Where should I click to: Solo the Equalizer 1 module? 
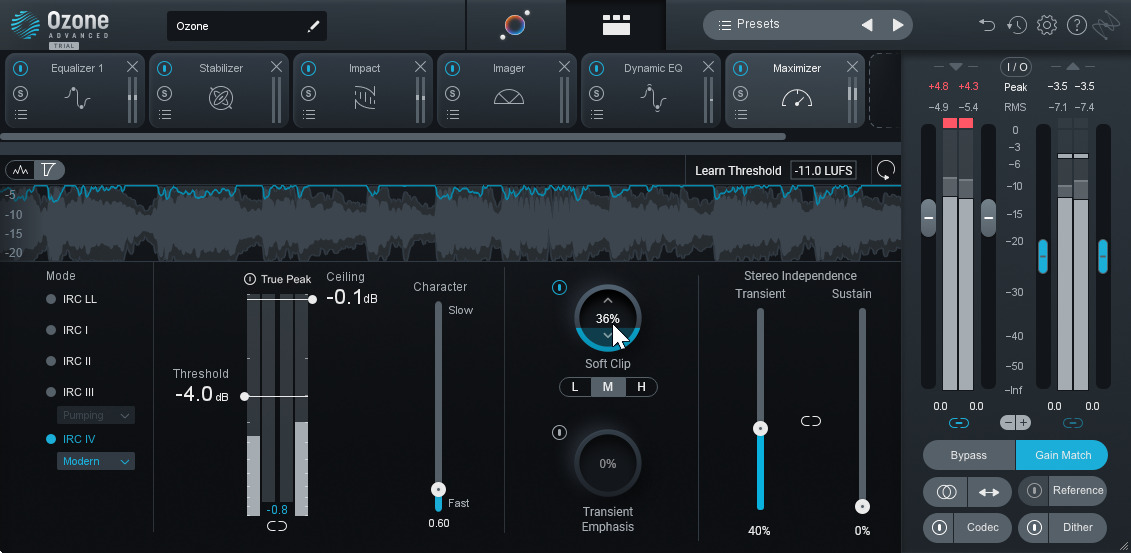(x=21, y=93)
